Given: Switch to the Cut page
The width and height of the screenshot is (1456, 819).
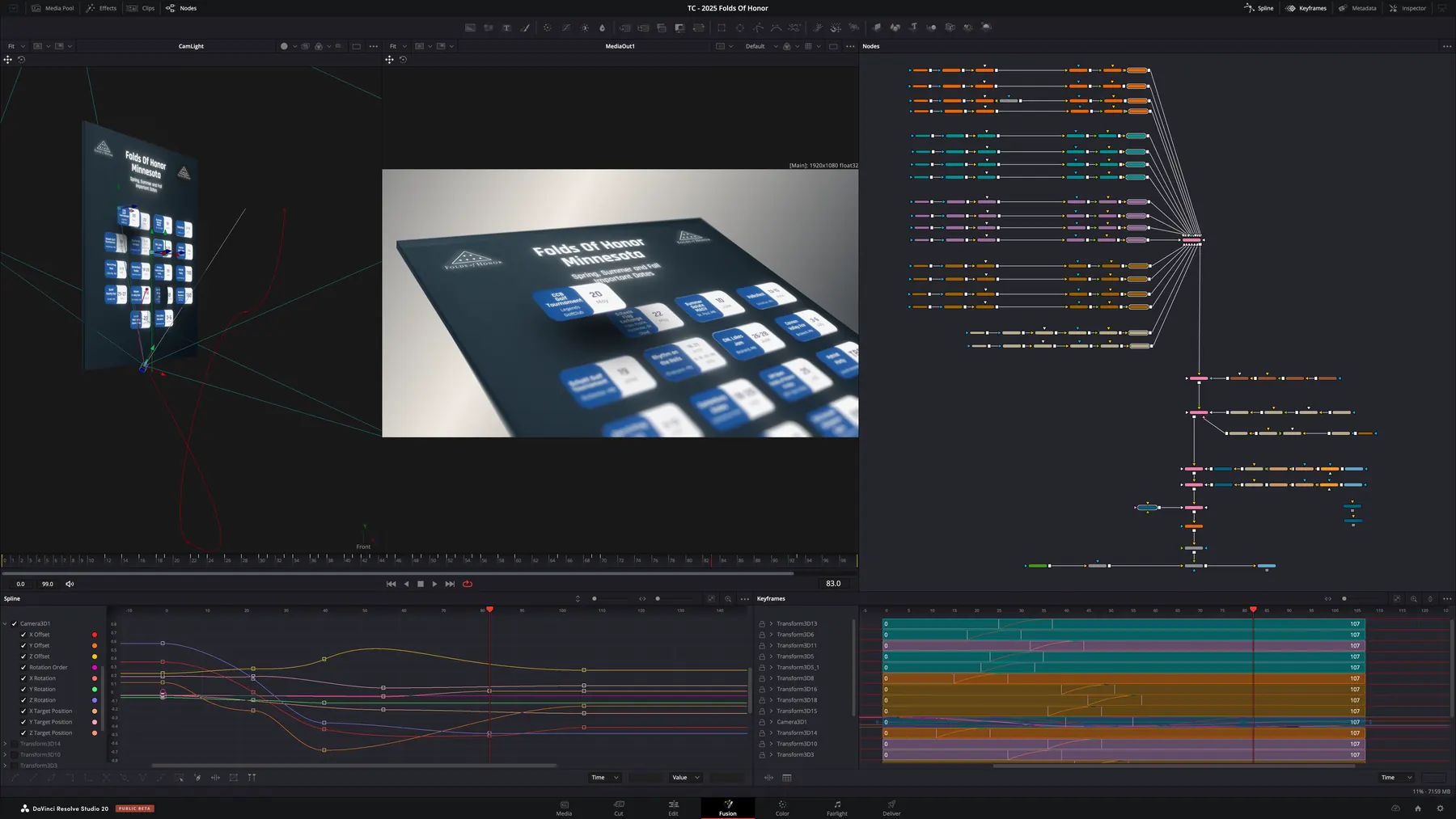Looking at the screenshot, I should click(x=619, y=808).
